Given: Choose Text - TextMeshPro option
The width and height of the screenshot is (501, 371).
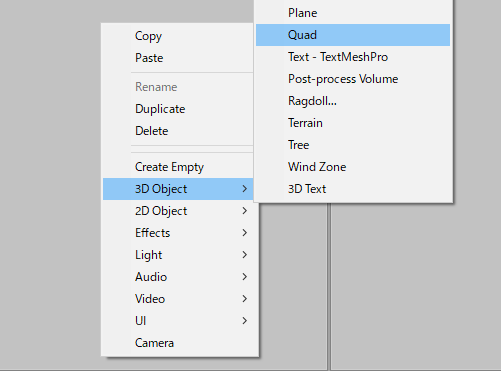Looking at the screenshot, I should point(353,57).
